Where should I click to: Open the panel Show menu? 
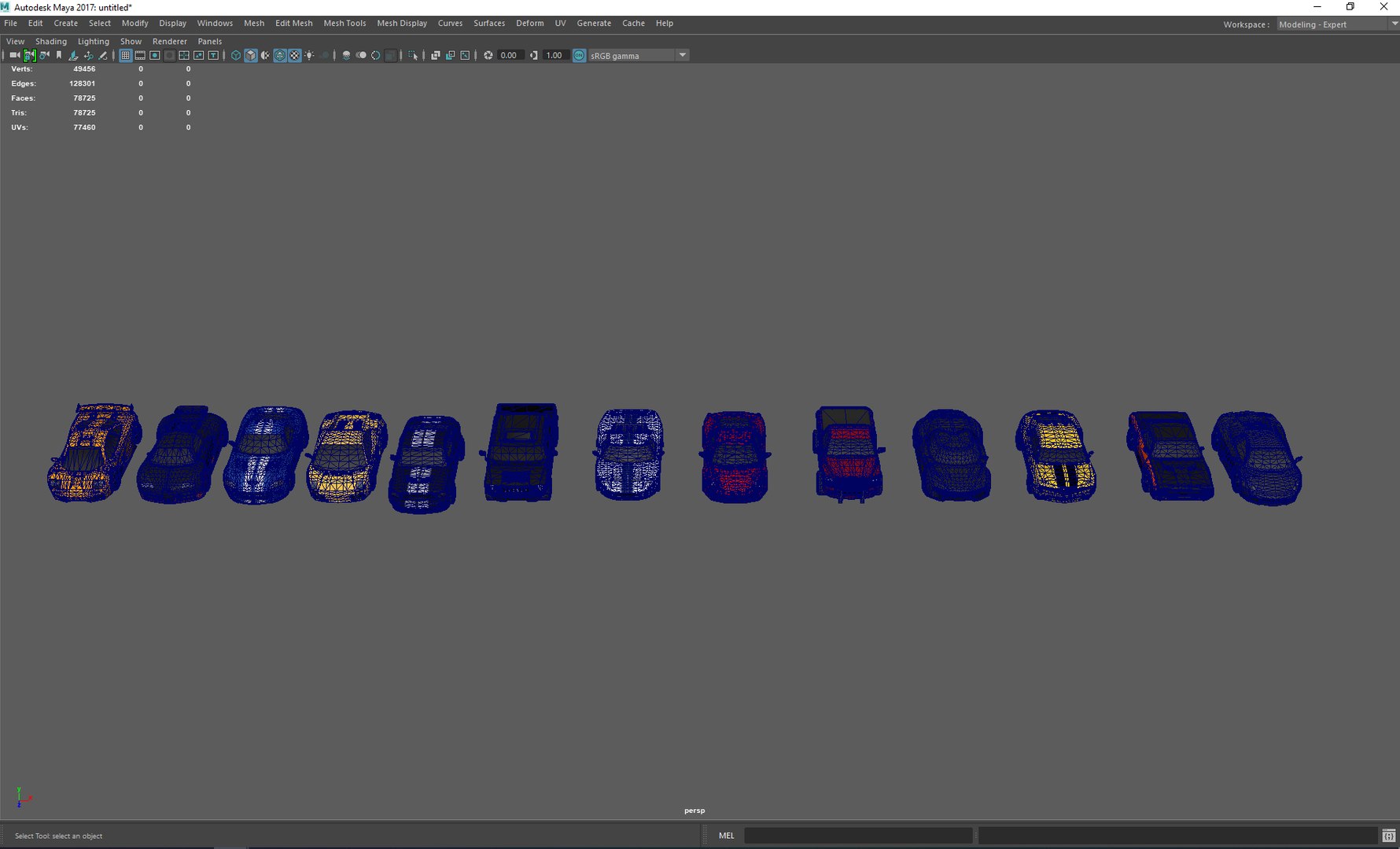[131, 42]
